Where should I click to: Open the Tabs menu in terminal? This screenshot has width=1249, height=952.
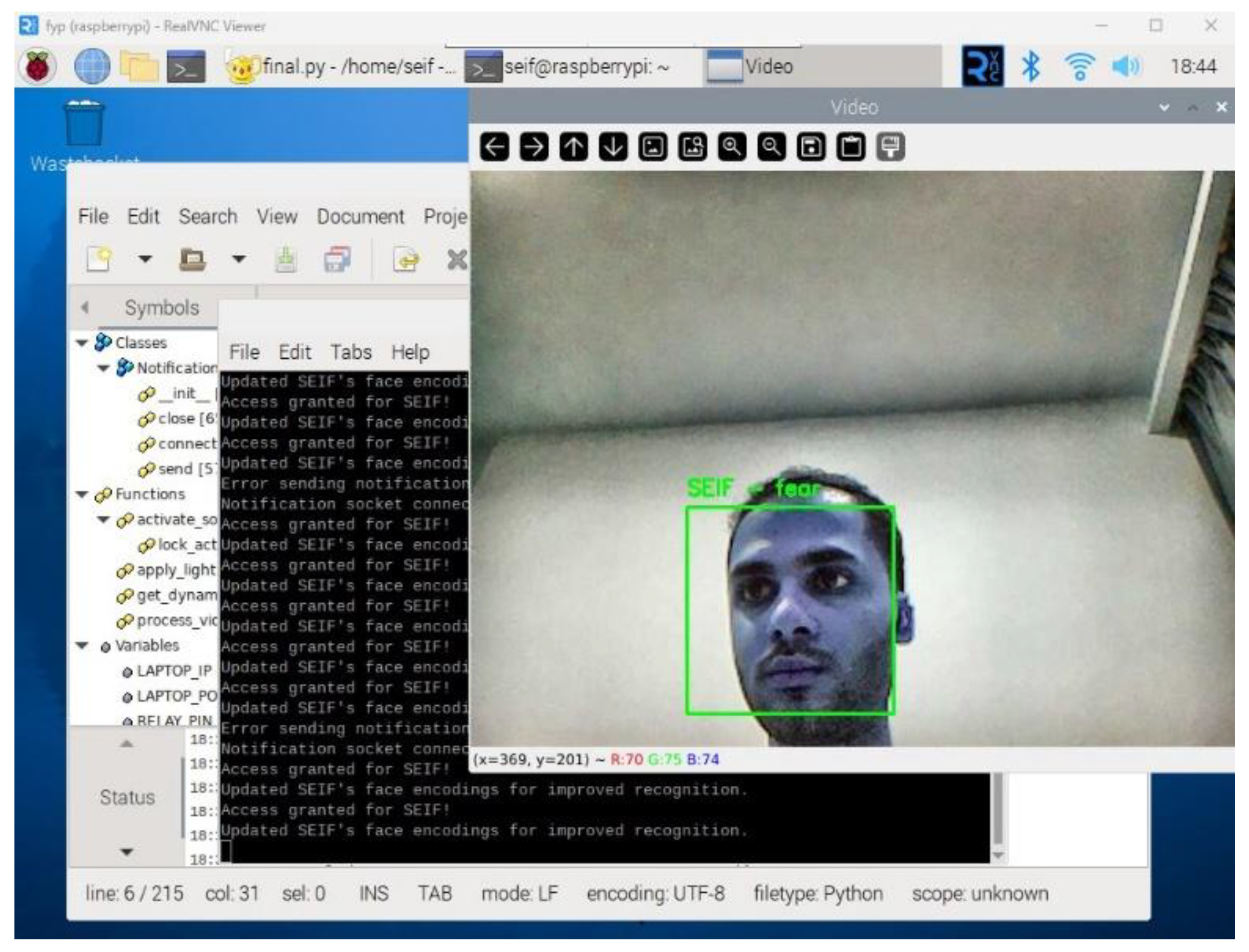tap(351, 352)
